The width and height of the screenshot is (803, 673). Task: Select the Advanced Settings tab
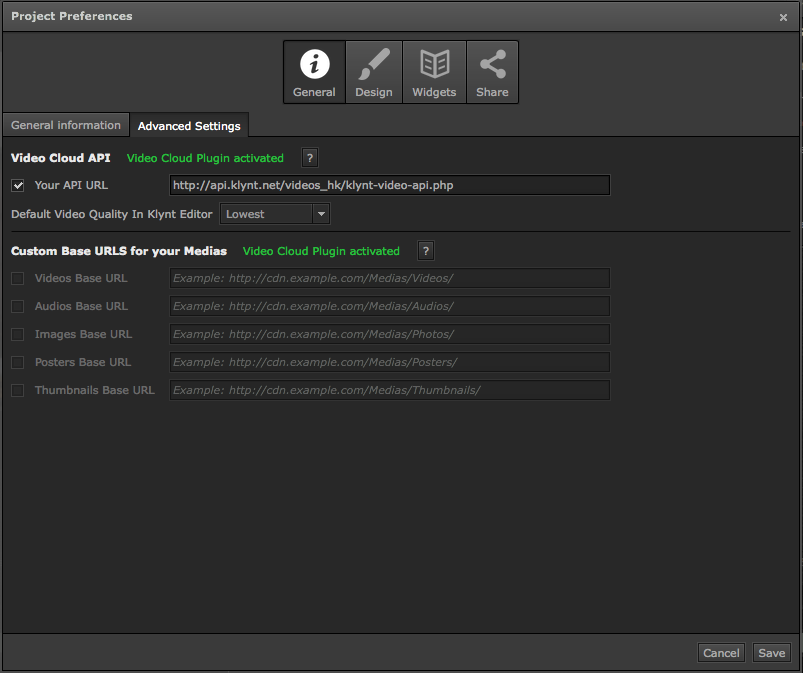(x=189, y=125)
